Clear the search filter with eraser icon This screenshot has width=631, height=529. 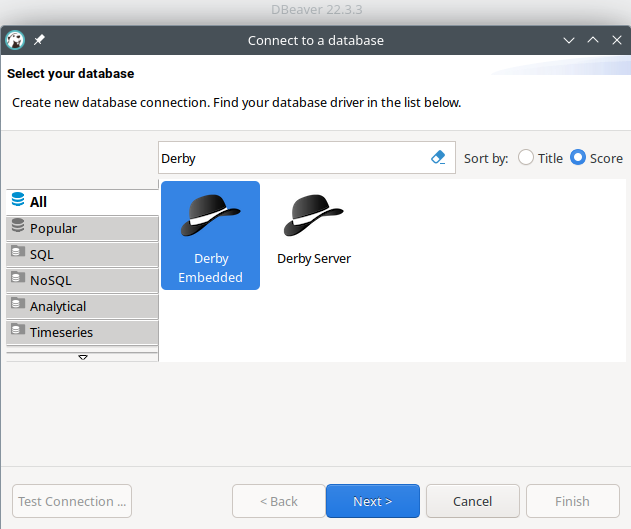(x=438, y=158)
